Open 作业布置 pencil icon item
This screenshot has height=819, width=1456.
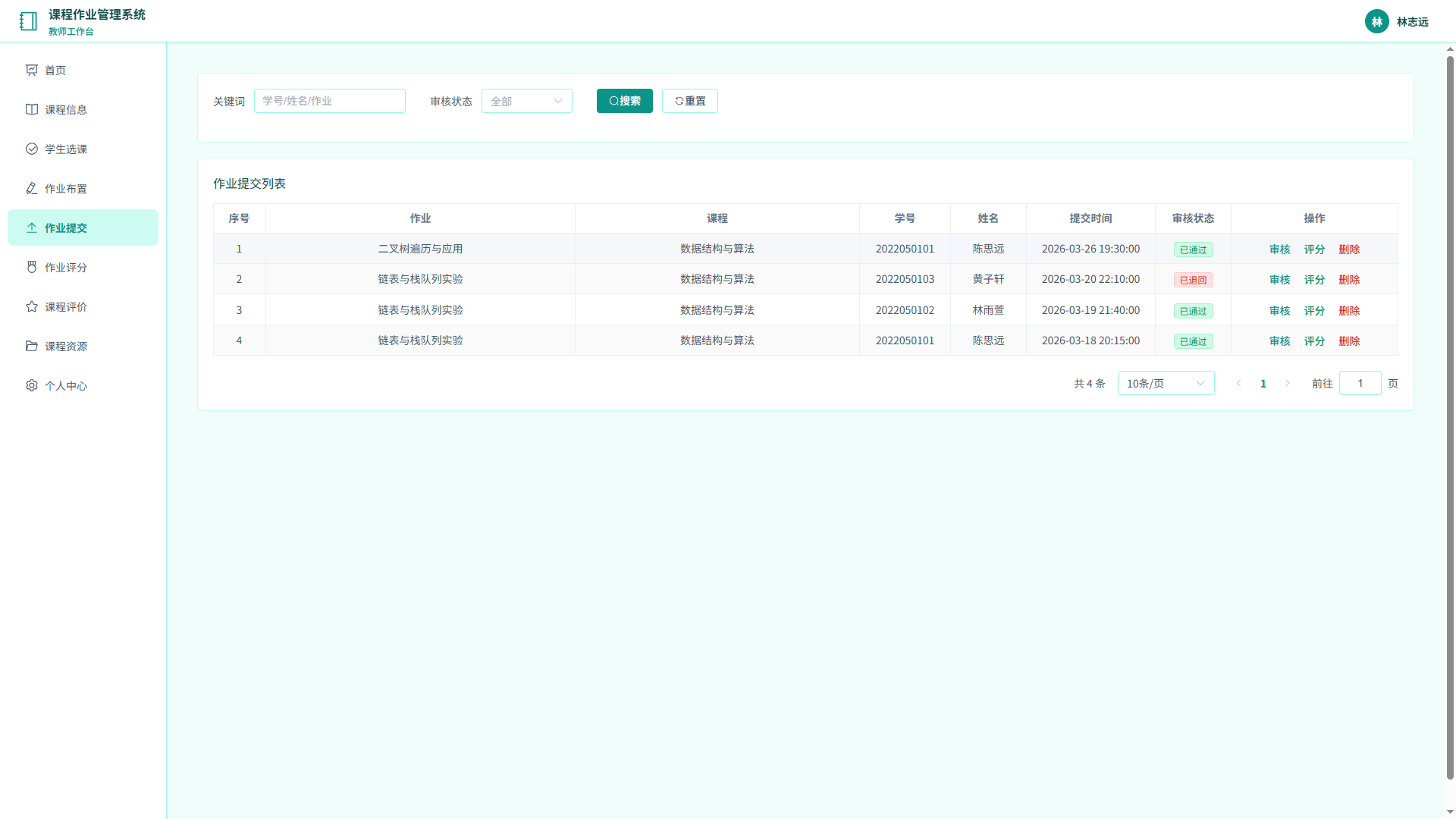tap(83, 188)
